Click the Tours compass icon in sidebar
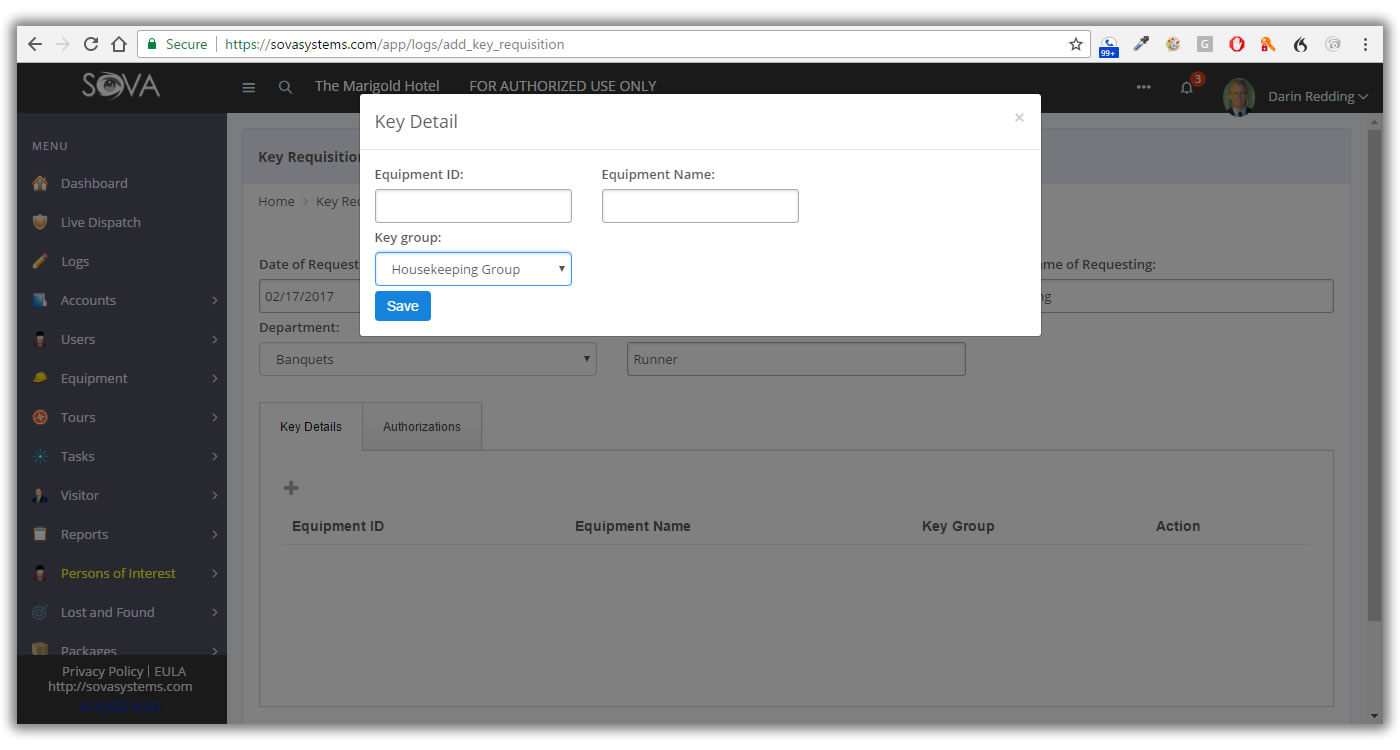This screenshot has height=750, width=1400. coord(40,417)
